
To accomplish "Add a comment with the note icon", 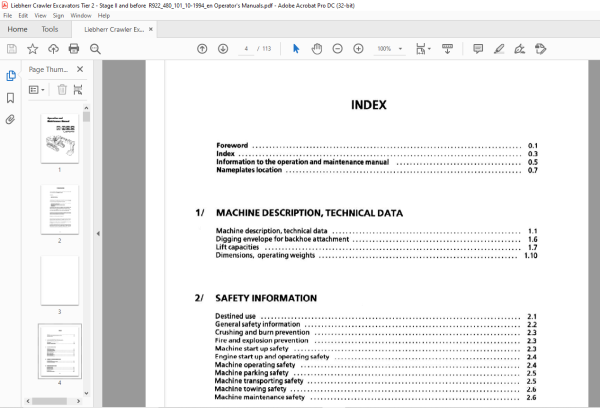I will click(478, 49).
